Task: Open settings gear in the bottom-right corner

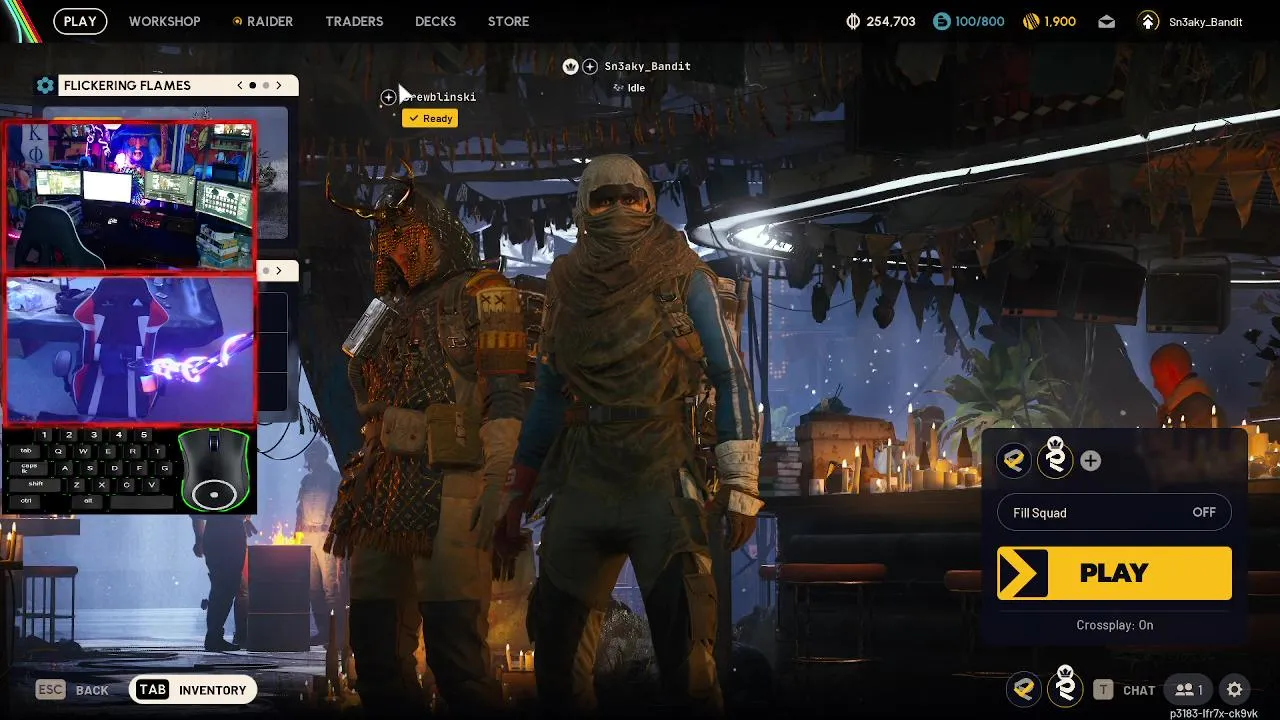Action: pos(1235,689)
